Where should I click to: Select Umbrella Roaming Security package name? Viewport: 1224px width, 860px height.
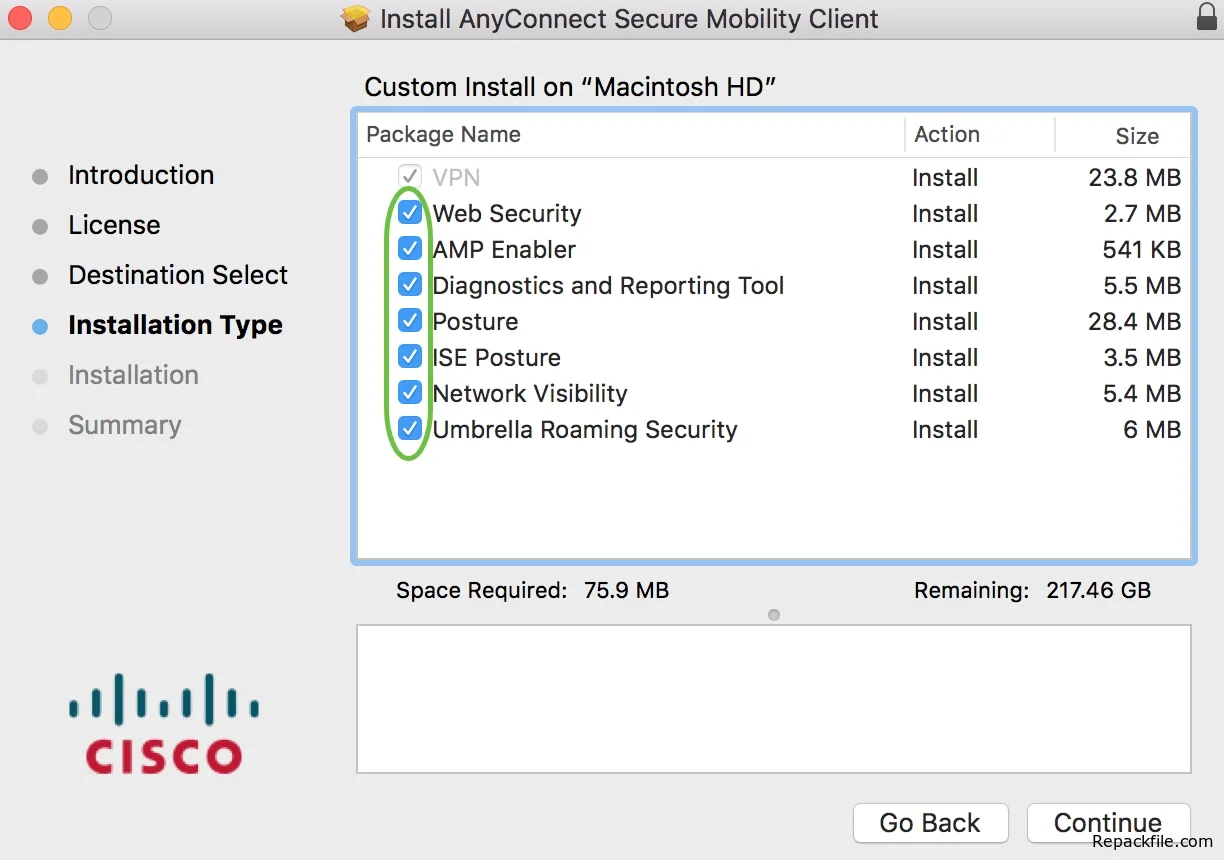pos(585,429)
